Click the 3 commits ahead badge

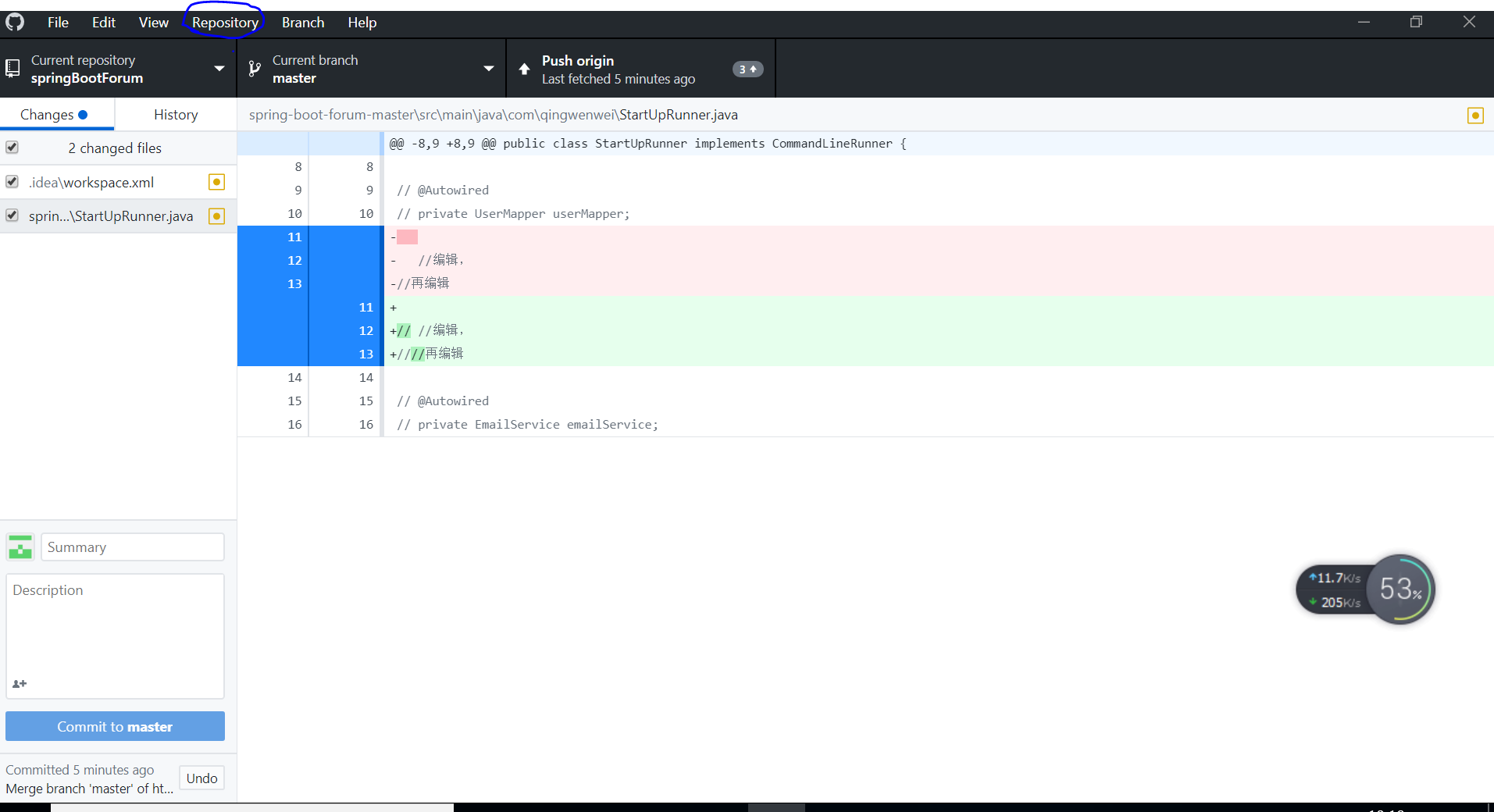click(747, 69)
